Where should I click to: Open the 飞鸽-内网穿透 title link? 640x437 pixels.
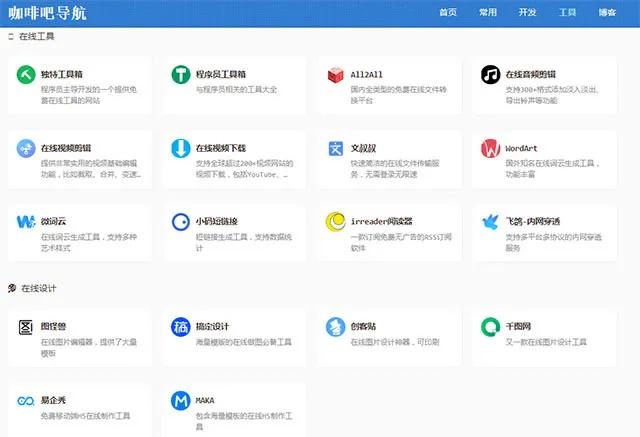[x=533, y=222]
